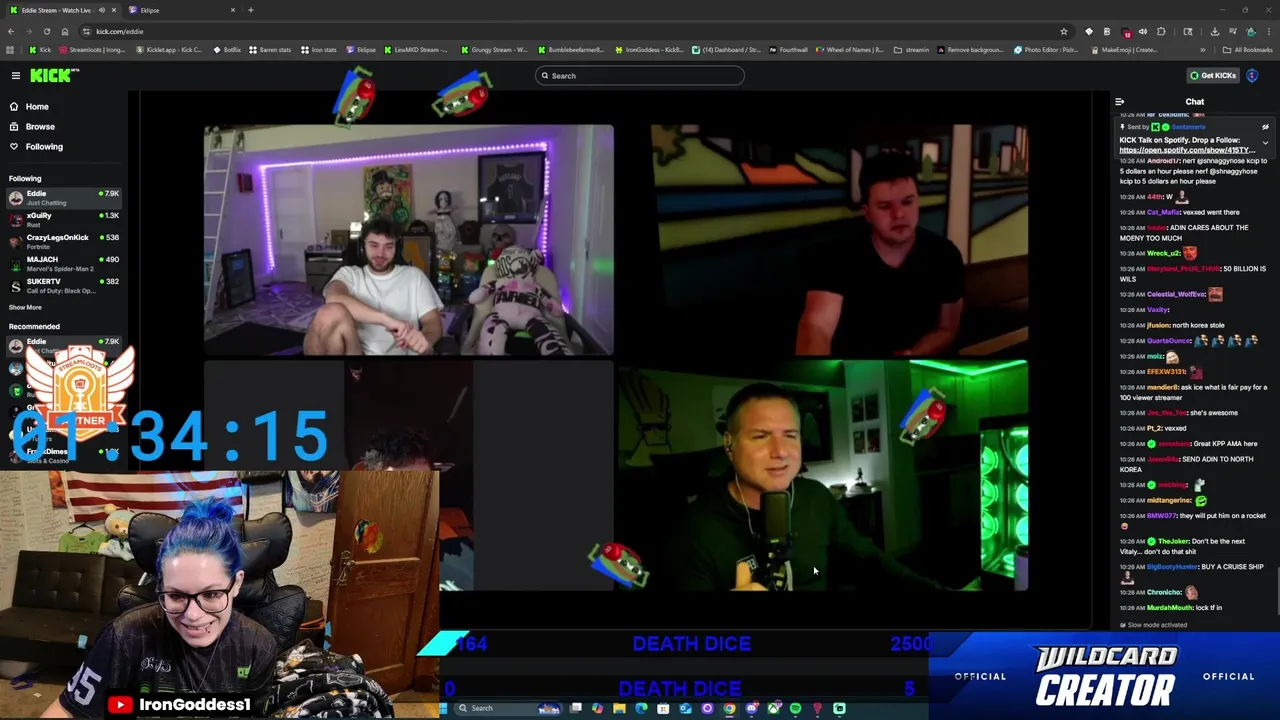The image size is (1280, 720).
Task: Open the browser media control speaker icon
Action: tap(1143, 31)
